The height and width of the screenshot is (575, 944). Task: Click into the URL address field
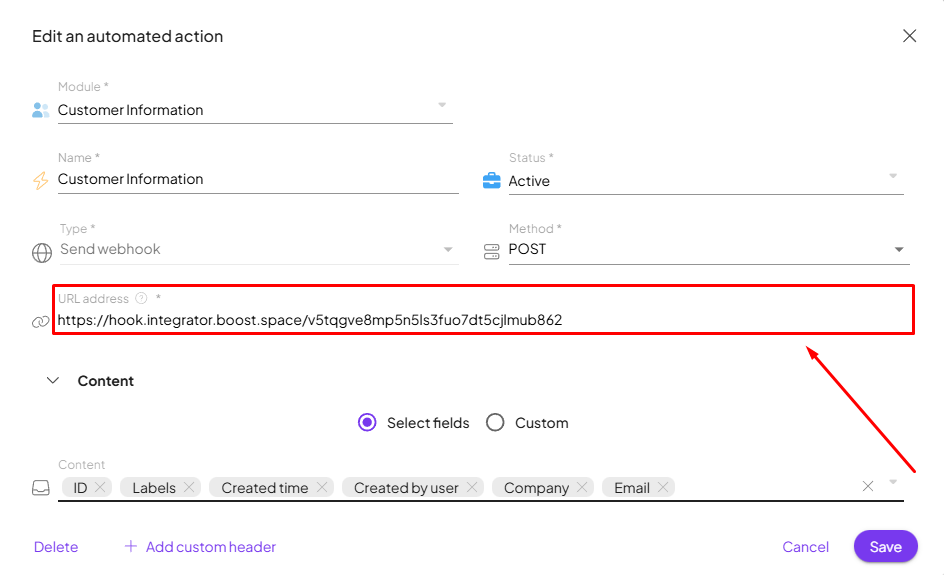(x=480, y=320)
